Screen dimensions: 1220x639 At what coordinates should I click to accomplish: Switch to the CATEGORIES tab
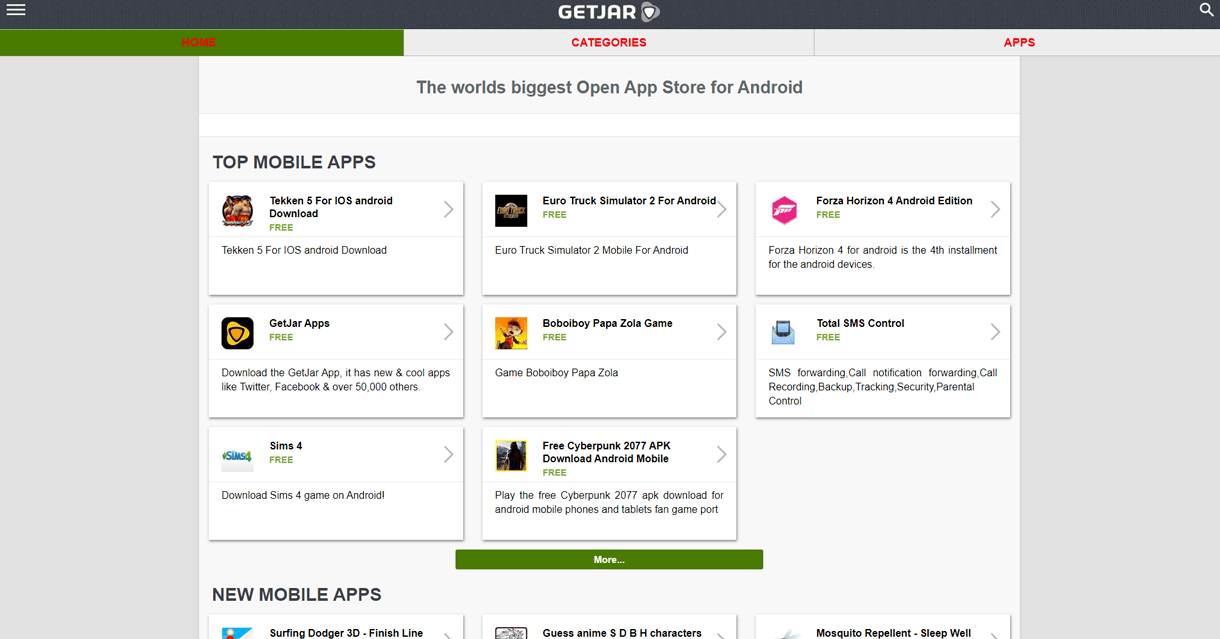(609, 42)
